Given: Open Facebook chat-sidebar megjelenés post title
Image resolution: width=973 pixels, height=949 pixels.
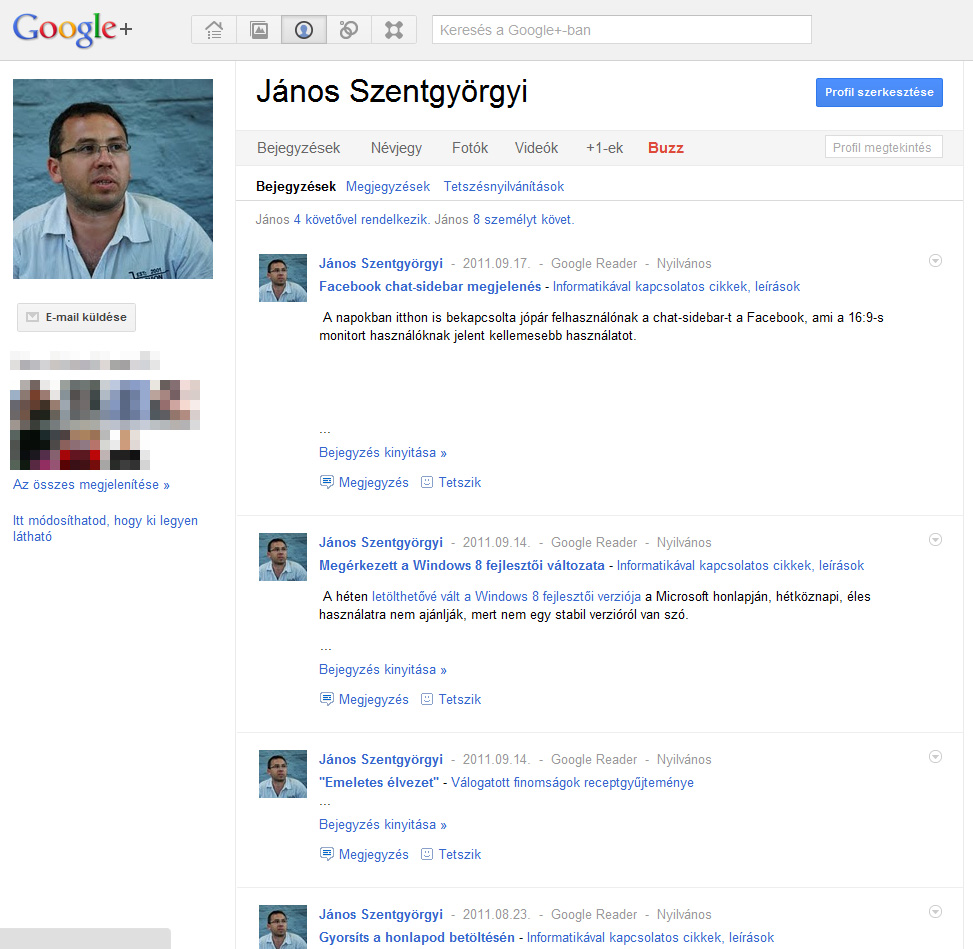Looking at the screenshot, I should point(430,287).
